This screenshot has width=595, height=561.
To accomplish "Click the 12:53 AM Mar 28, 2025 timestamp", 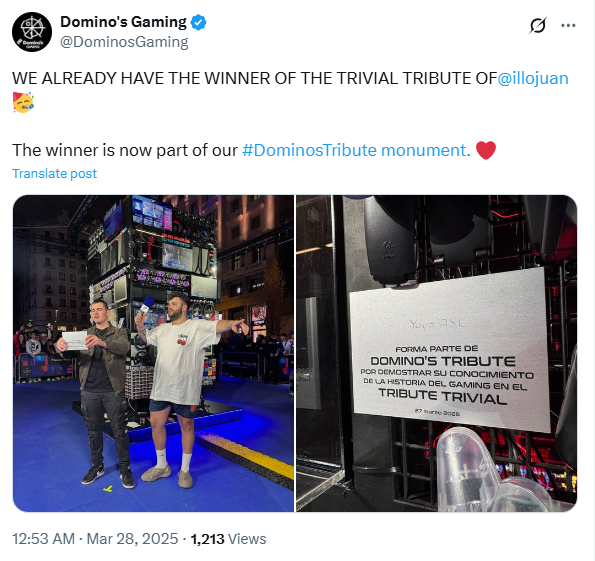I will (95, 539).
